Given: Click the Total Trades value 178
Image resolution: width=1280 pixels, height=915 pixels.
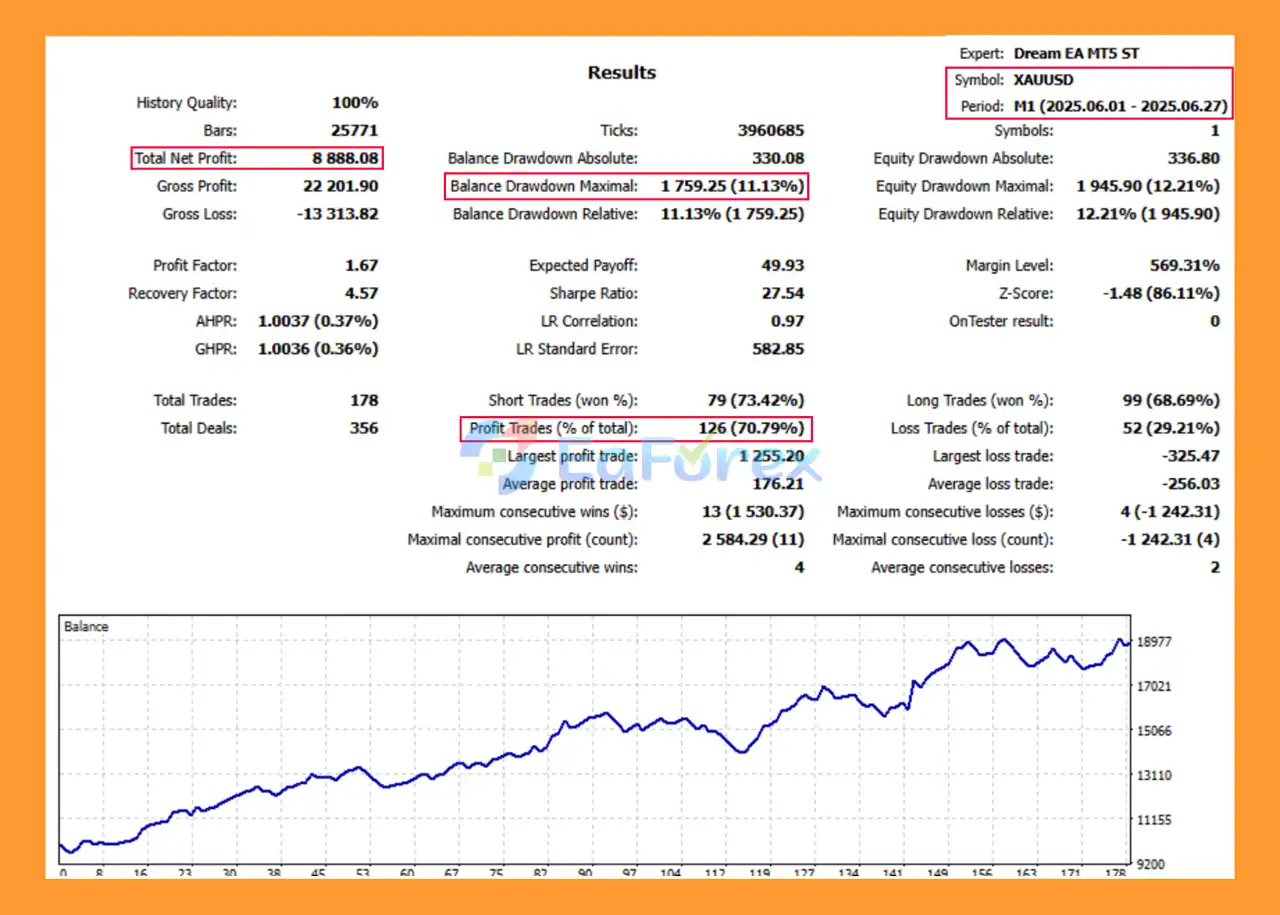Looking at the screenshot, I should point(364,400).
